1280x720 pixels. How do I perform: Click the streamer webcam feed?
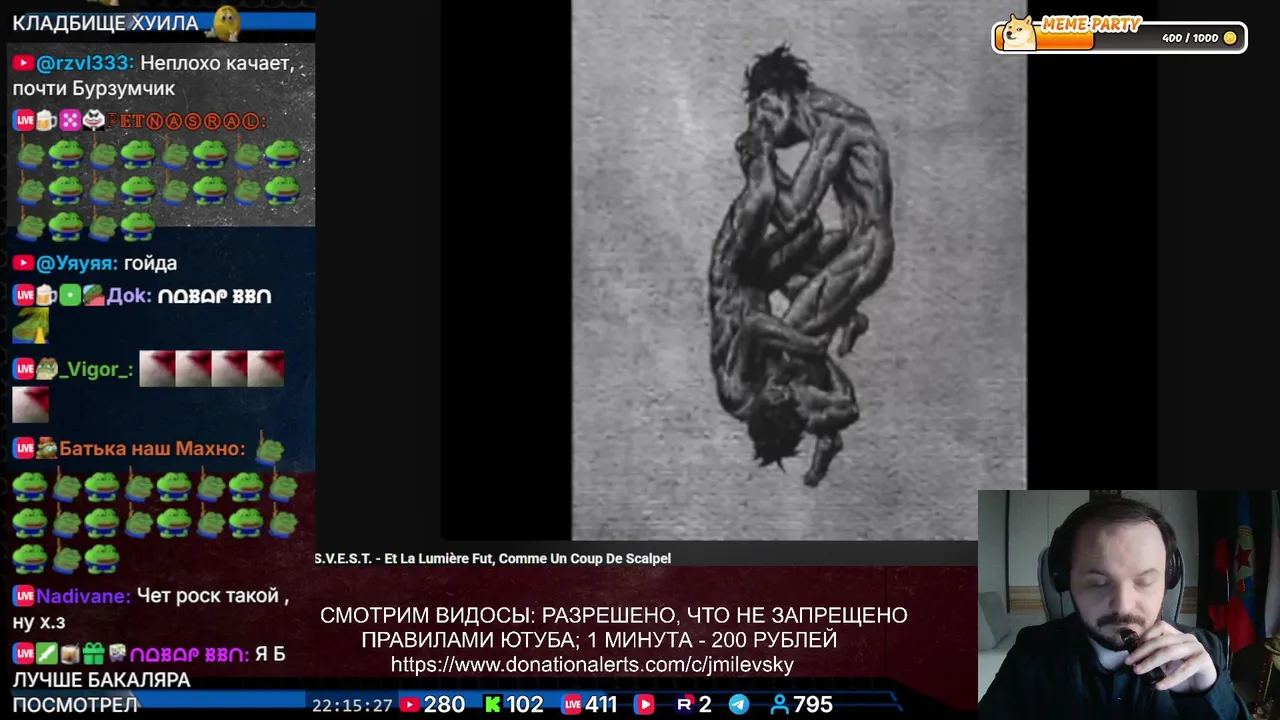pyautogui.click(x=1128, y=605)
